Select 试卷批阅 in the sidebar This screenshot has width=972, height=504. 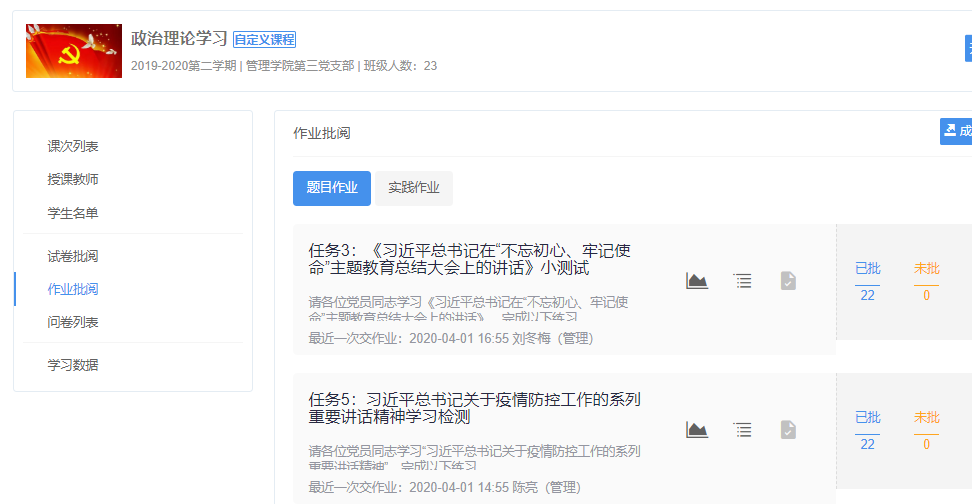click(x=73, y=256)
